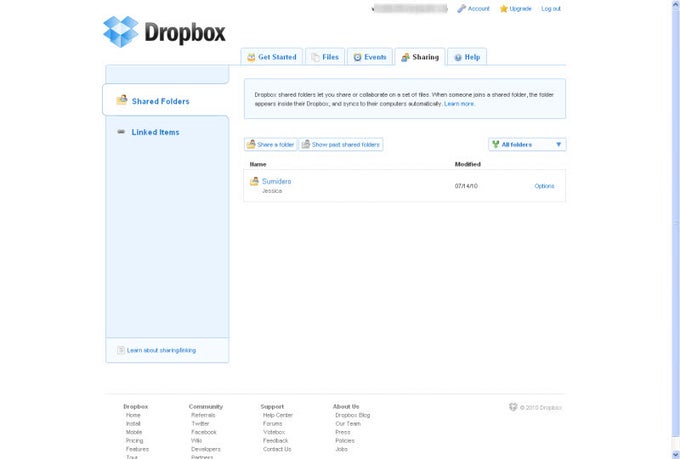This screenshot has width=680, height=459.
Task: Click the Sumidero shared folder icon
Action: point(254,181)
